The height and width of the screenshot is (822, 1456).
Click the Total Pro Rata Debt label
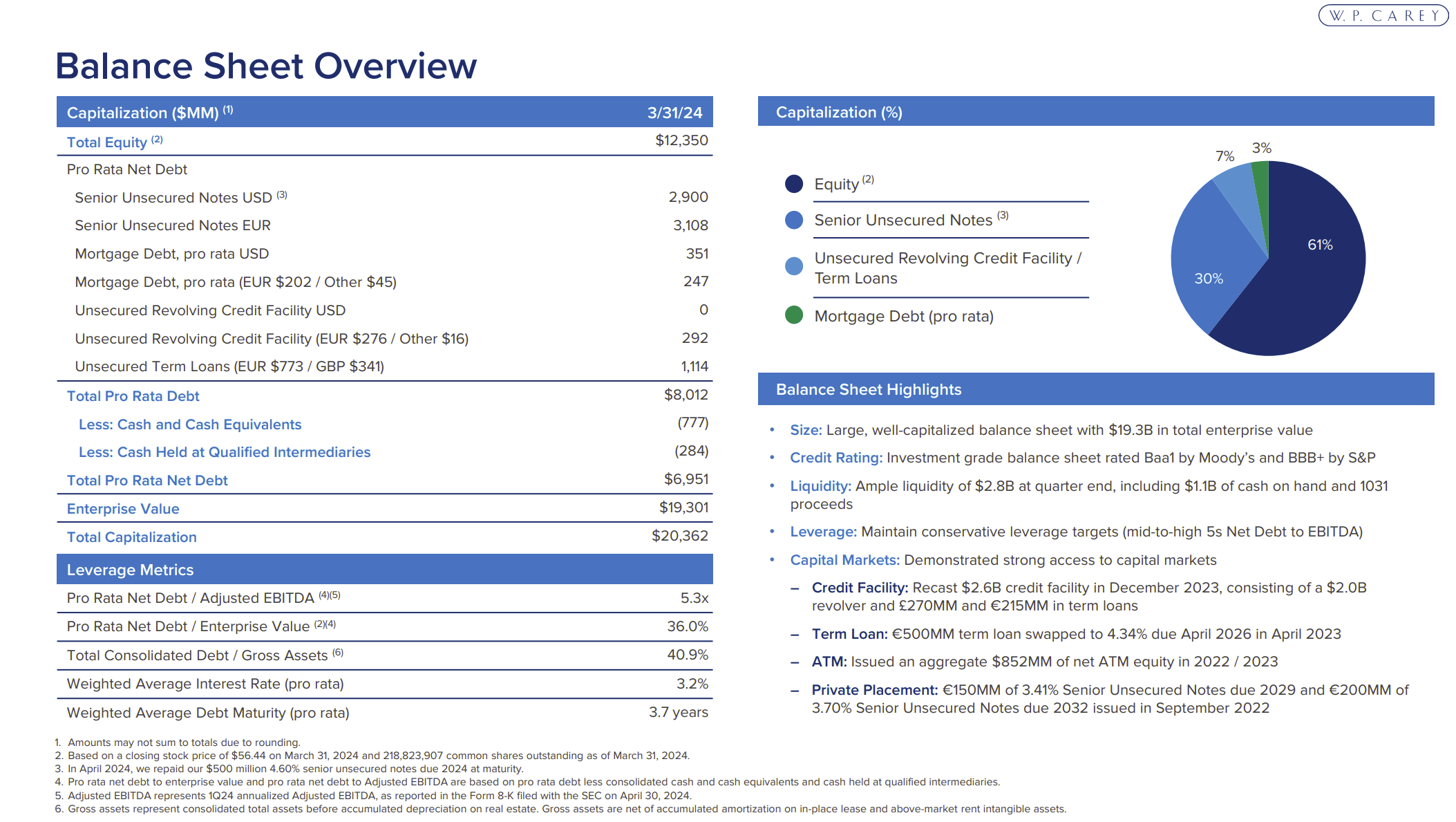tap(133, 396)
